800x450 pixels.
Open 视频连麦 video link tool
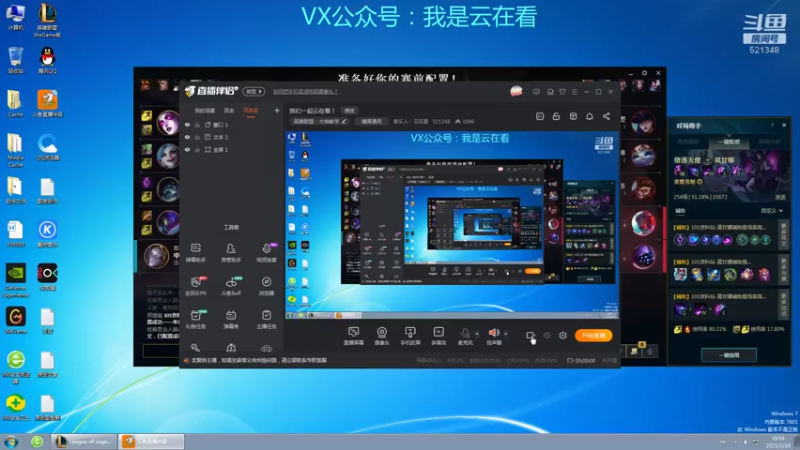coord(266,253)
